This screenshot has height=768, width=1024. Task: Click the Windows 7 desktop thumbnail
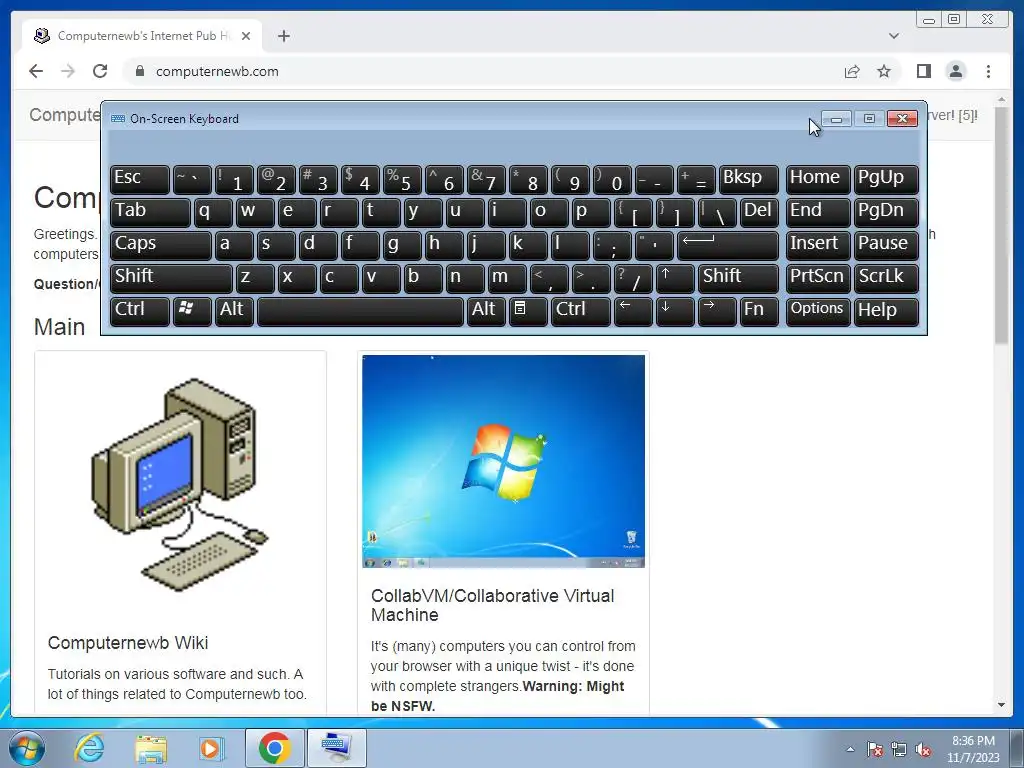[504, 461]
